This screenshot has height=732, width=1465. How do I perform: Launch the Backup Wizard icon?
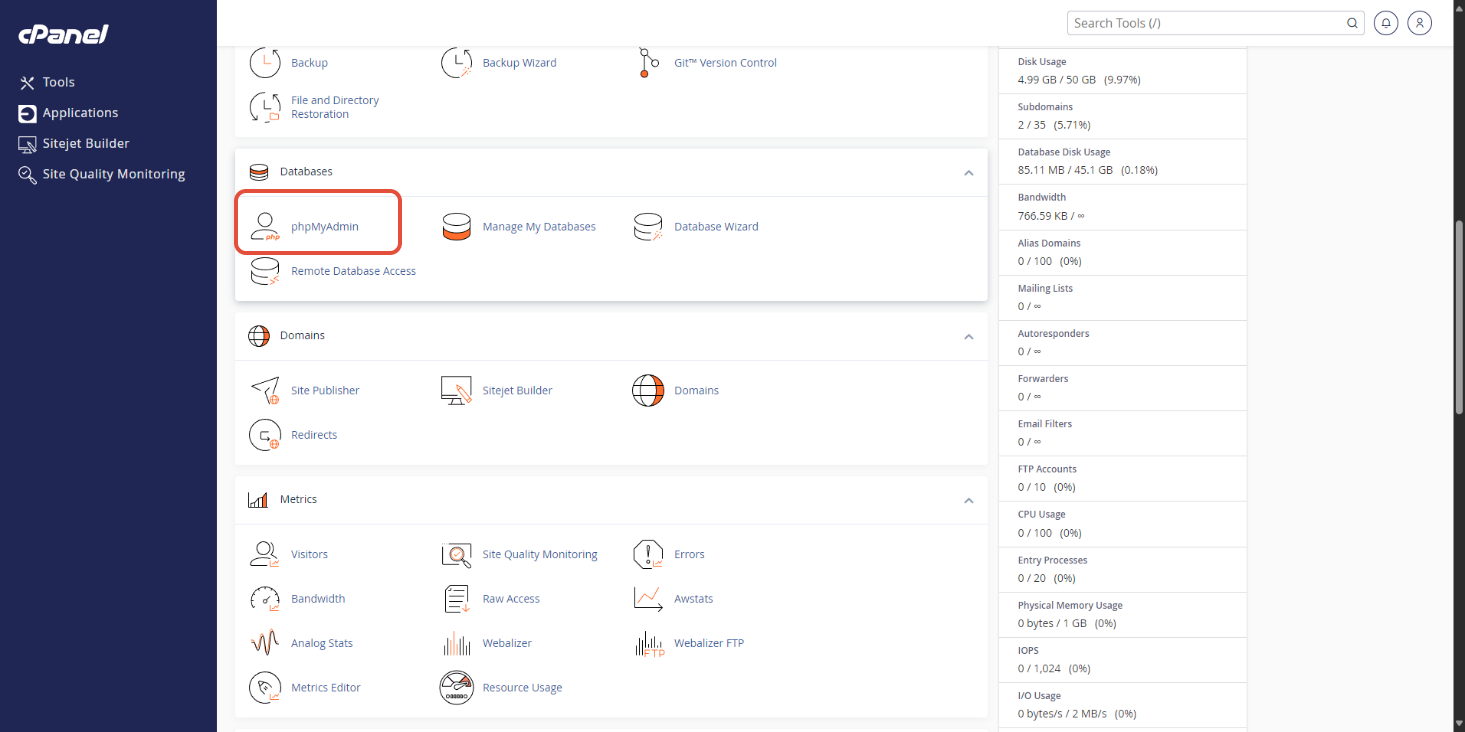457,62
